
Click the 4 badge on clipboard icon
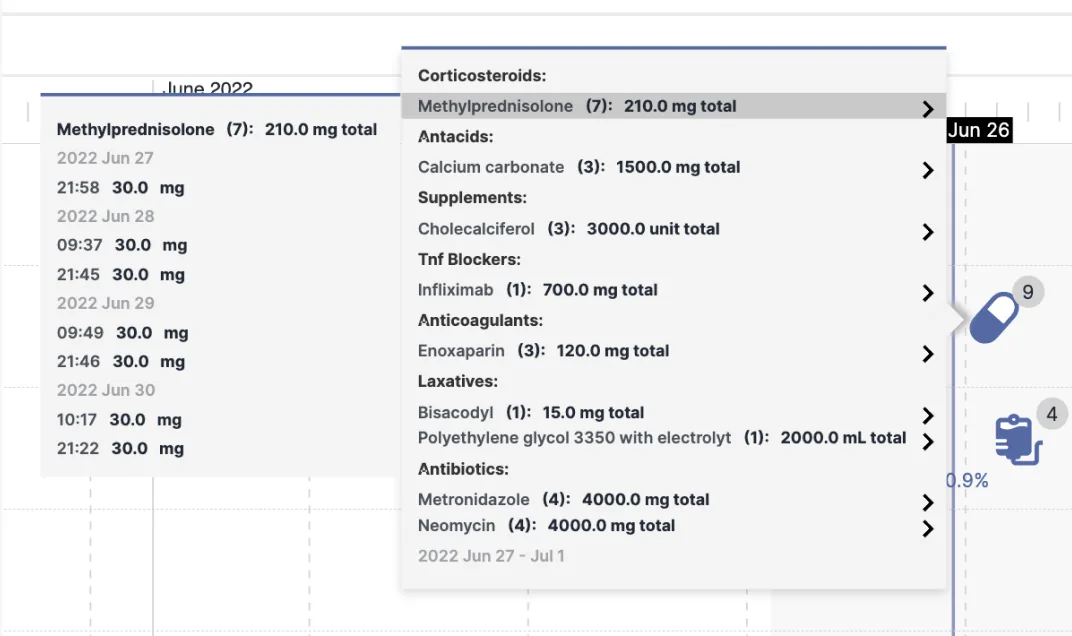(1051, 414)
